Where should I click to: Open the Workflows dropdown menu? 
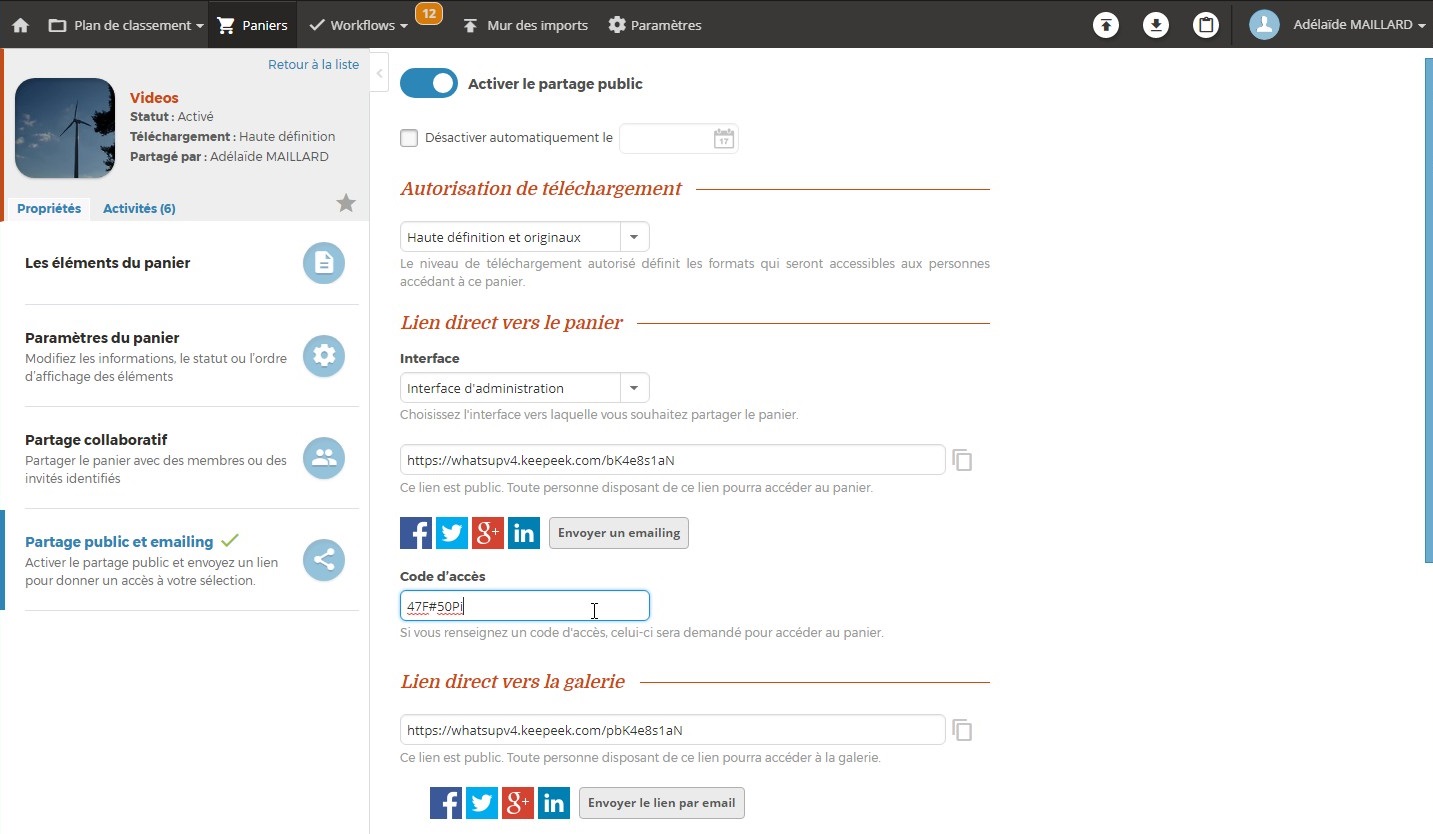[x=358, y=25]
